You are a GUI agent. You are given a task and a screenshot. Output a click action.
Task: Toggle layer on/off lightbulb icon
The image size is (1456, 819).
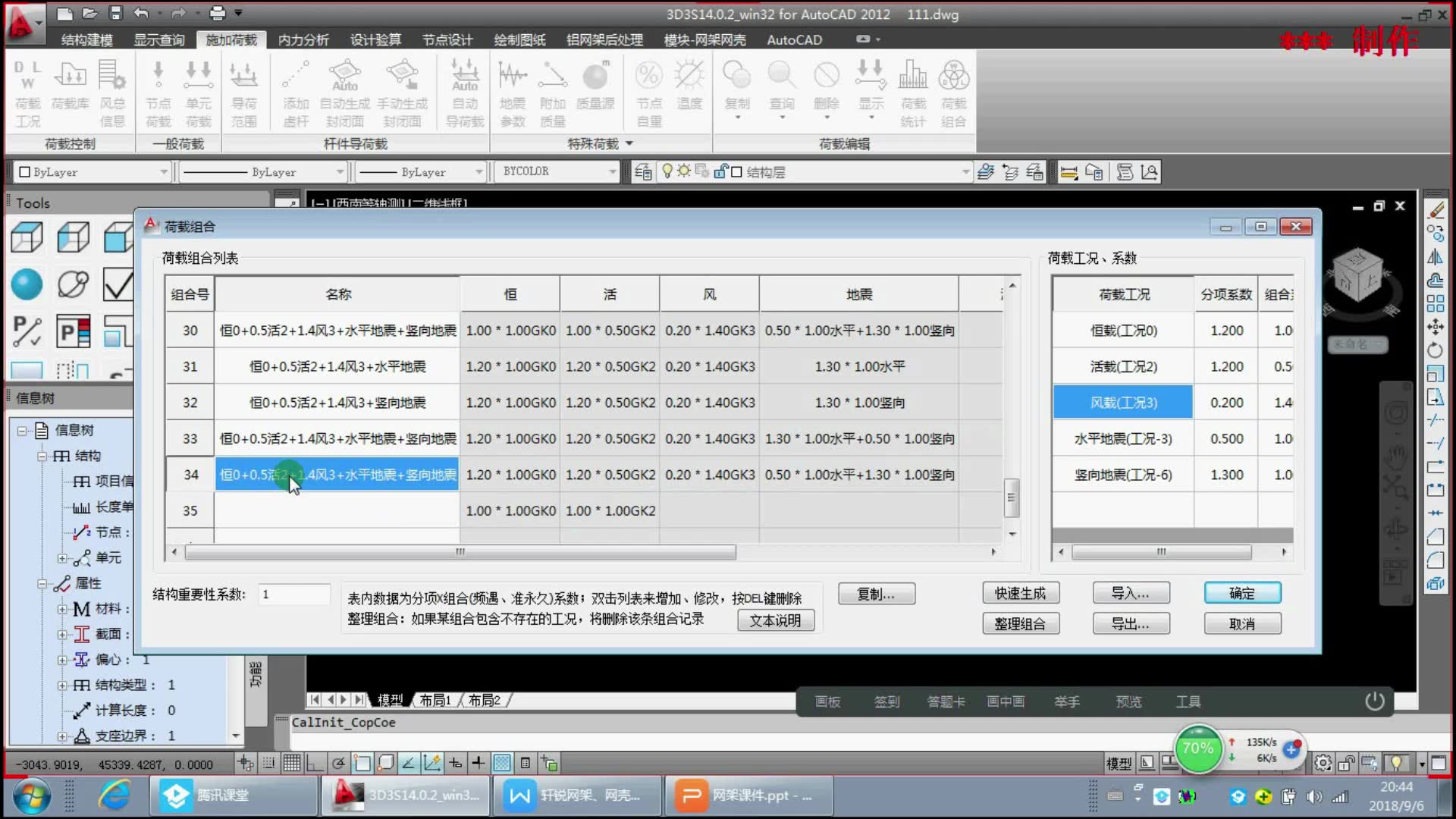point(667,172)
